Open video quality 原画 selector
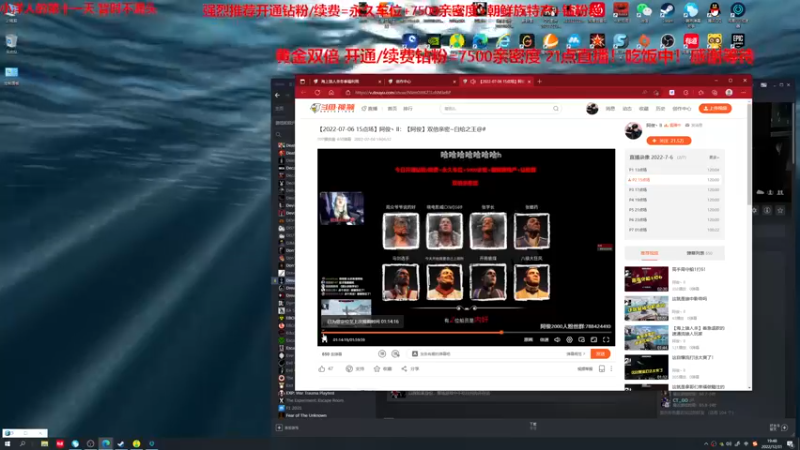This screenshot has height=450, width=800. (529, 340)
